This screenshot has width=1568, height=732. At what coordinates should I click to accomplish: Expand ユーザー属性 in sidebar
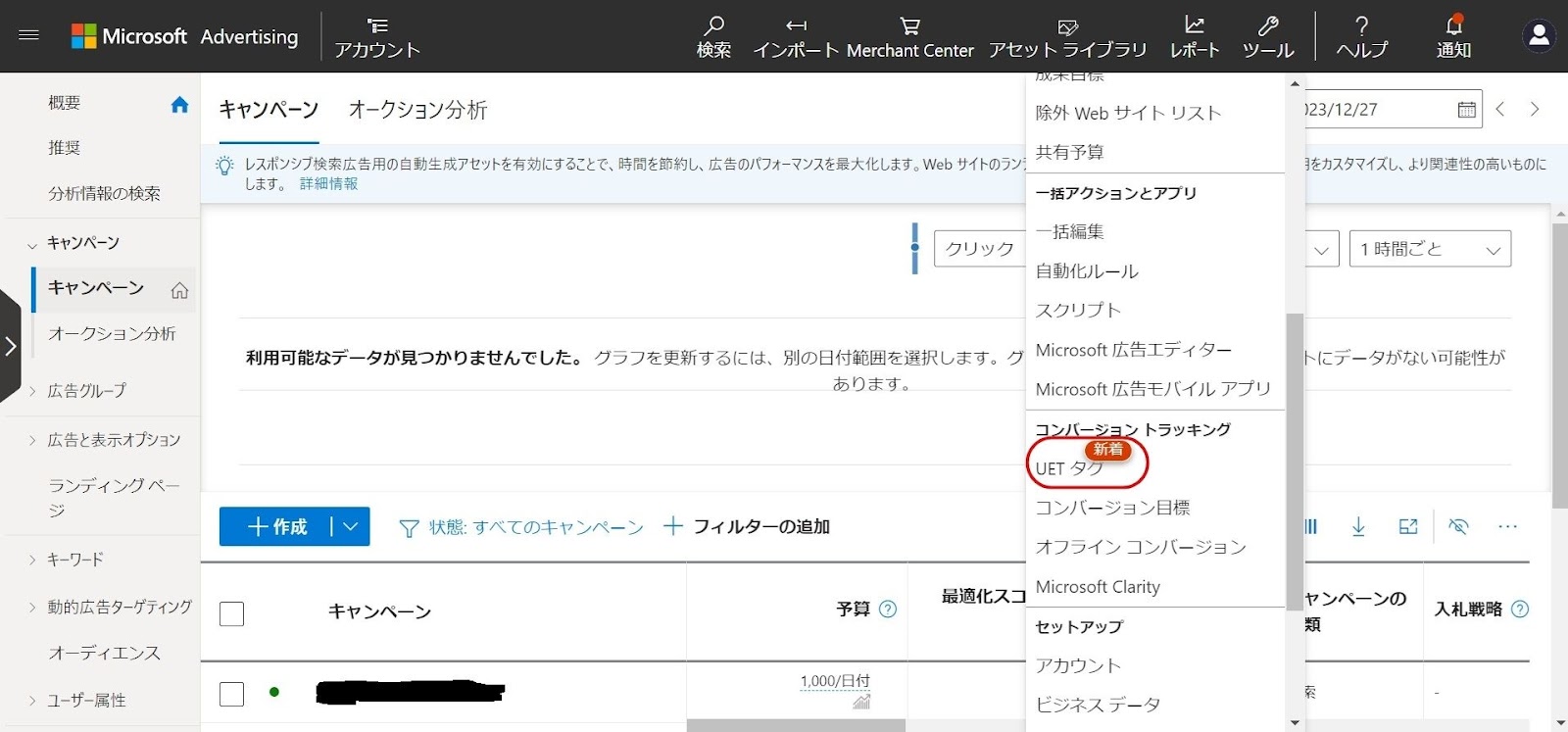click(x=32, y=701)
